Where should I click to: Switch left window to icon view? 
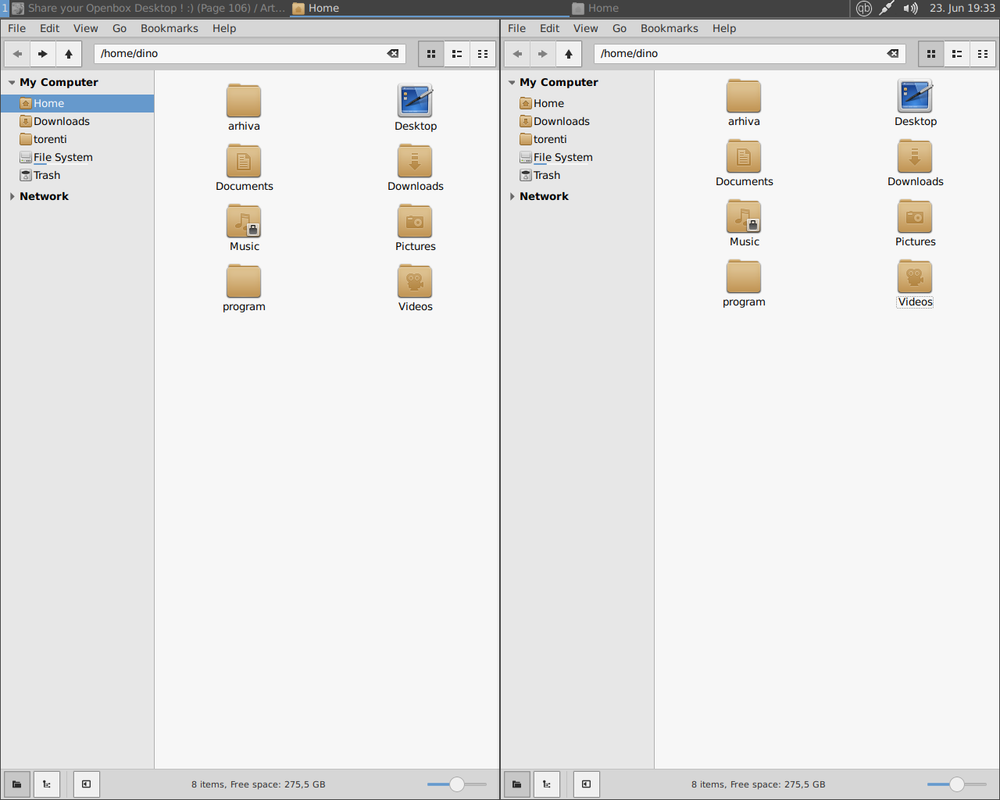[431, 54]
